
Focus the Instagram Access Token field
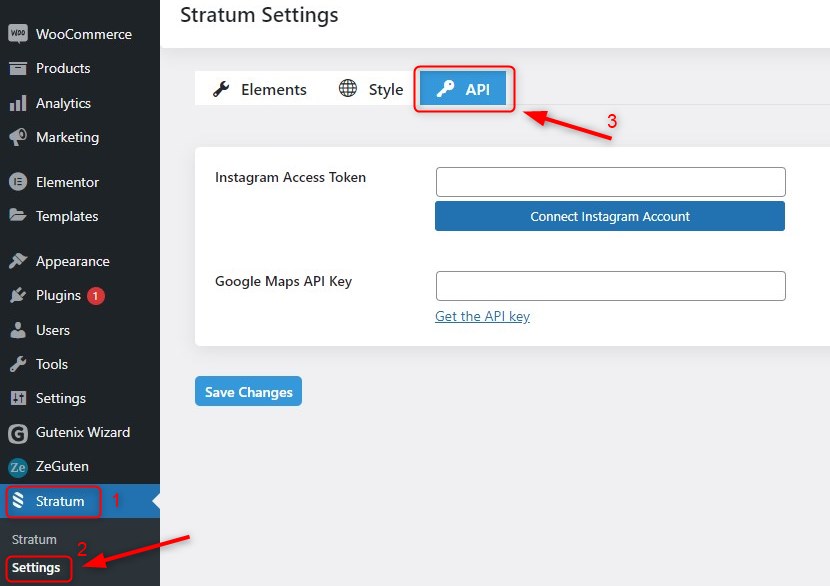point(610,182)
